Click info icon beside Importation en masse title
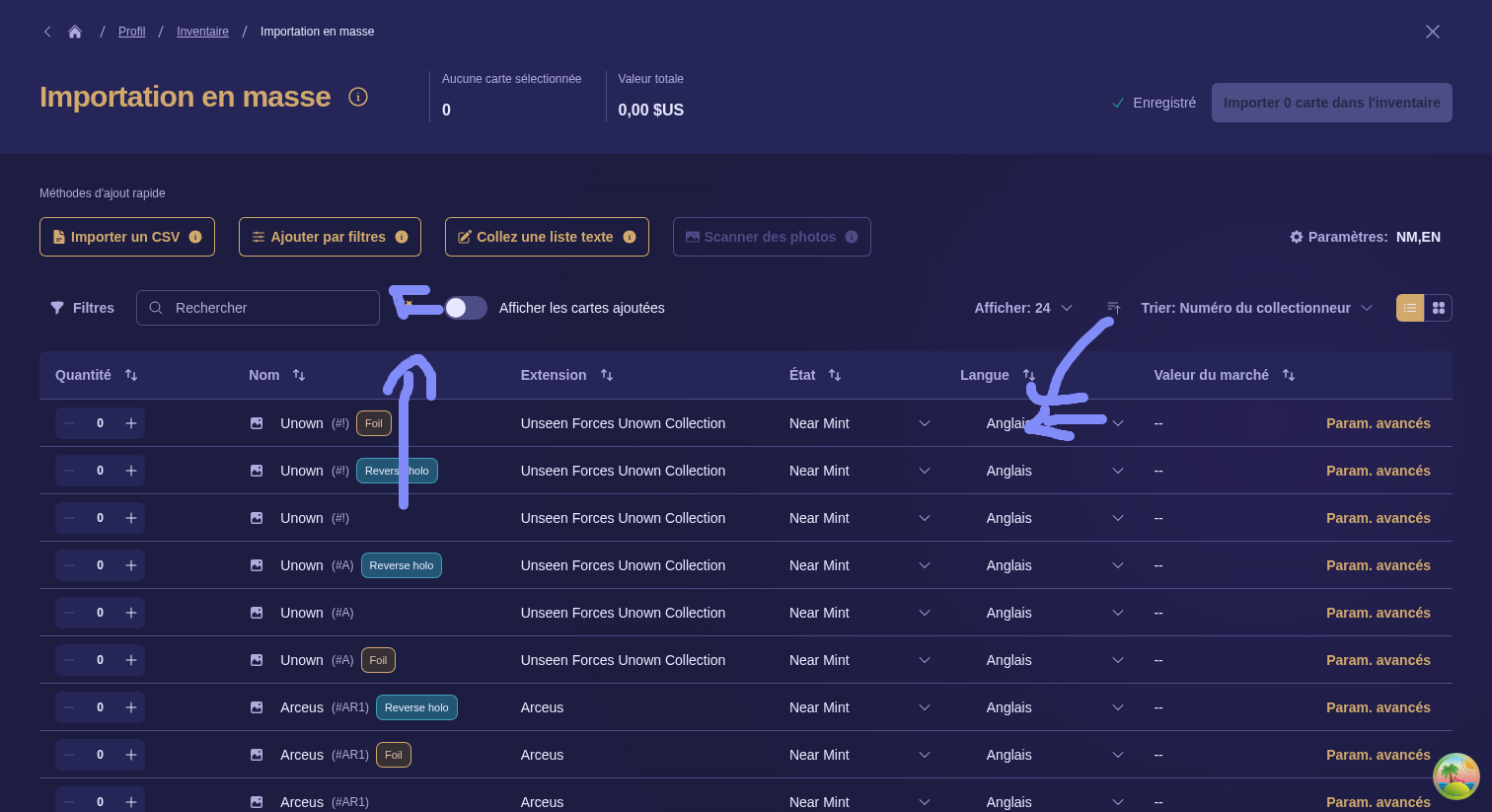Screen dimensions: 1492x812 [x=358, y=97]
